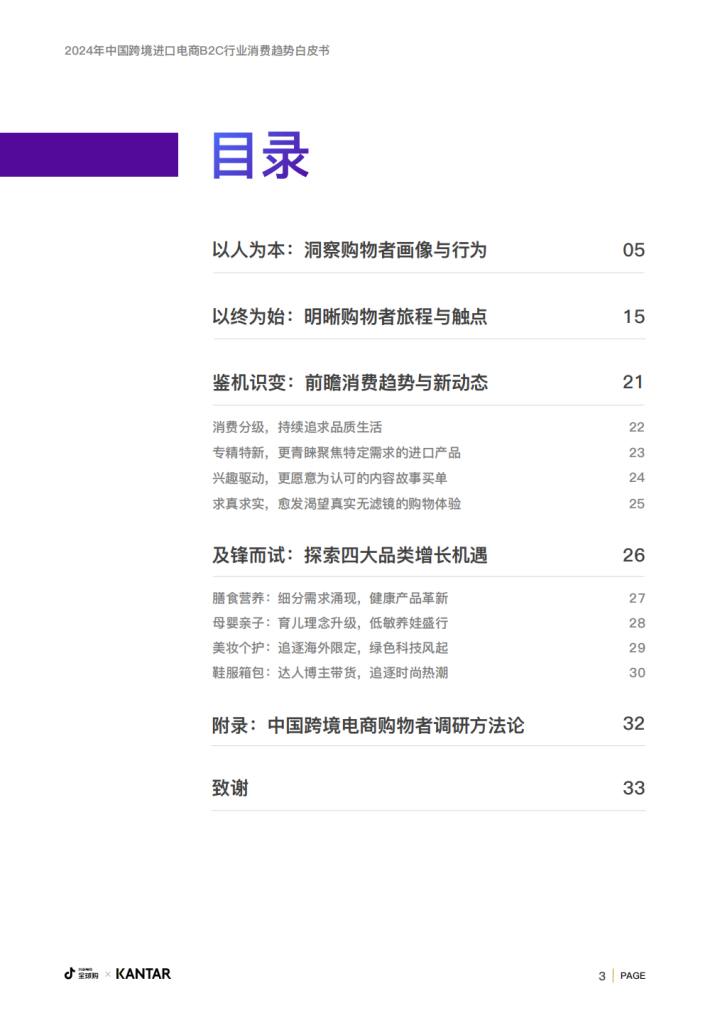Select entry '消费分级，持续追求品质生活'
The height and width of the screenshot is (1025, 710).
click(x=297, y=427)
